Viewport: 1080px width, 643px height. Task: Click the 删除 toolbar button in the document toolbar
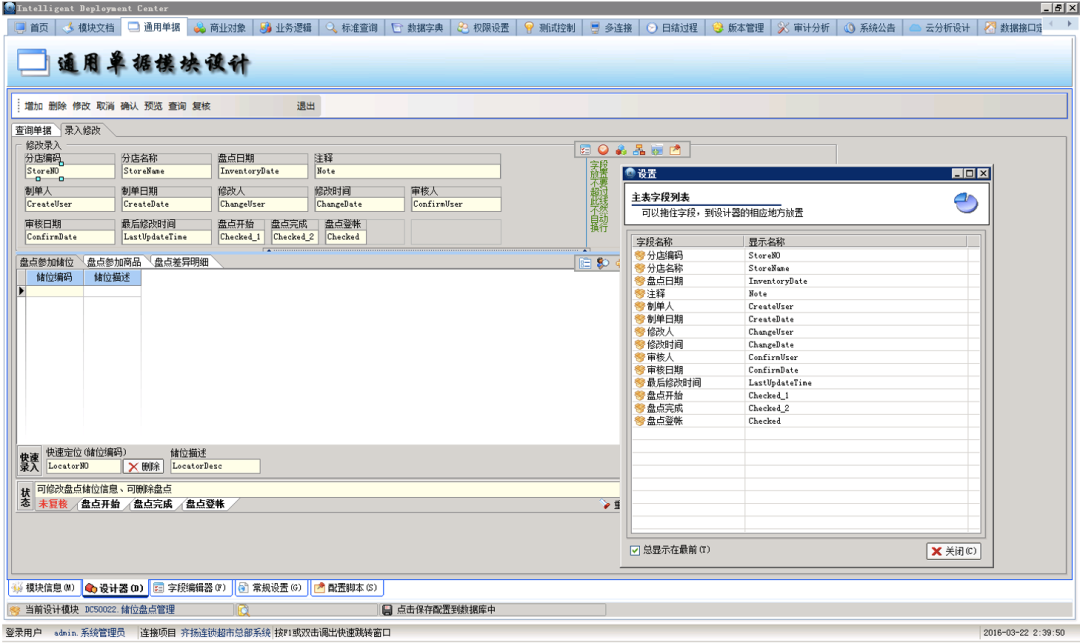tap(58, 106)
